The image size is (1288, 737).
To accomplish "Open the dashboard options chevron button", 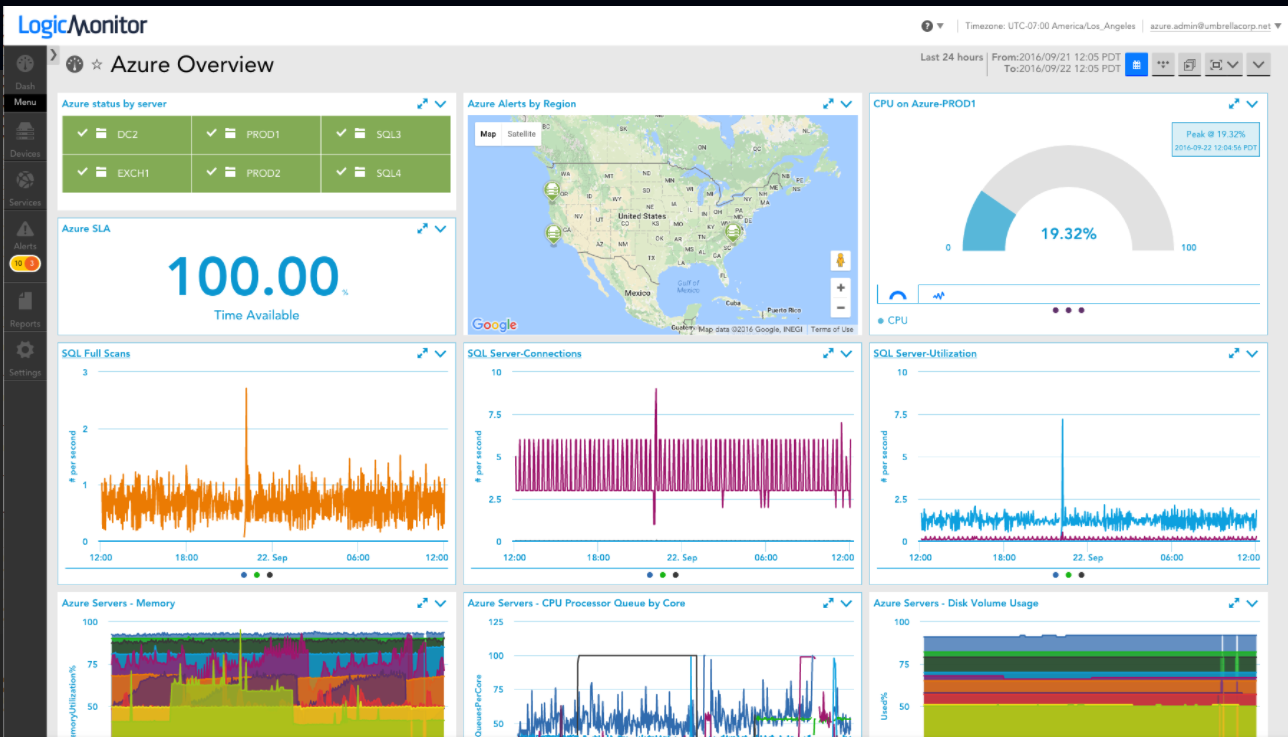I will [1258, 65].
